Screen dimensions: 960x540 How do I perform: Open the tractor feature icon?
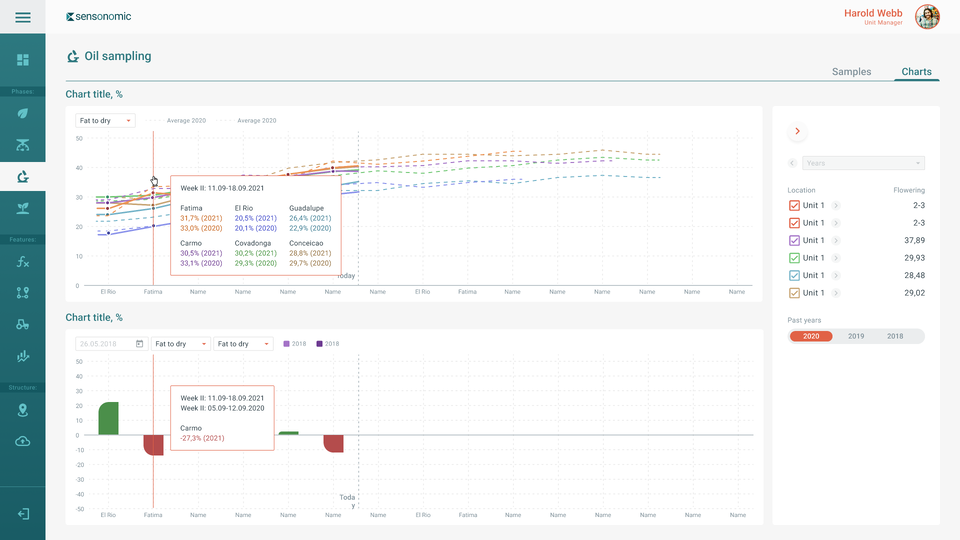[x=22, y=324]
